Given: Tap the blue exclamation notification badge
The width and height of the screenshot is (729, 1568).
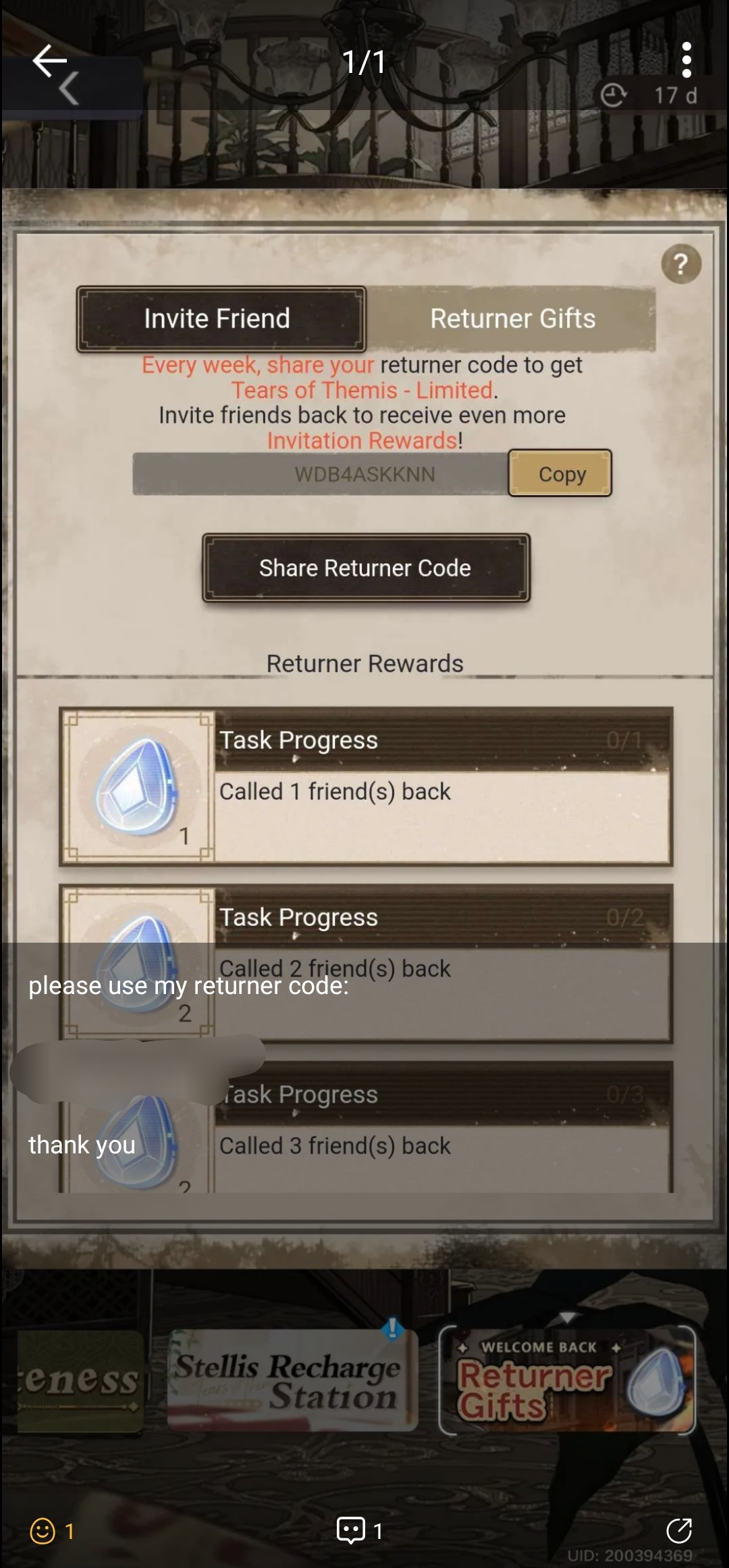Looking at the screenshot, I should (392, 1328).
